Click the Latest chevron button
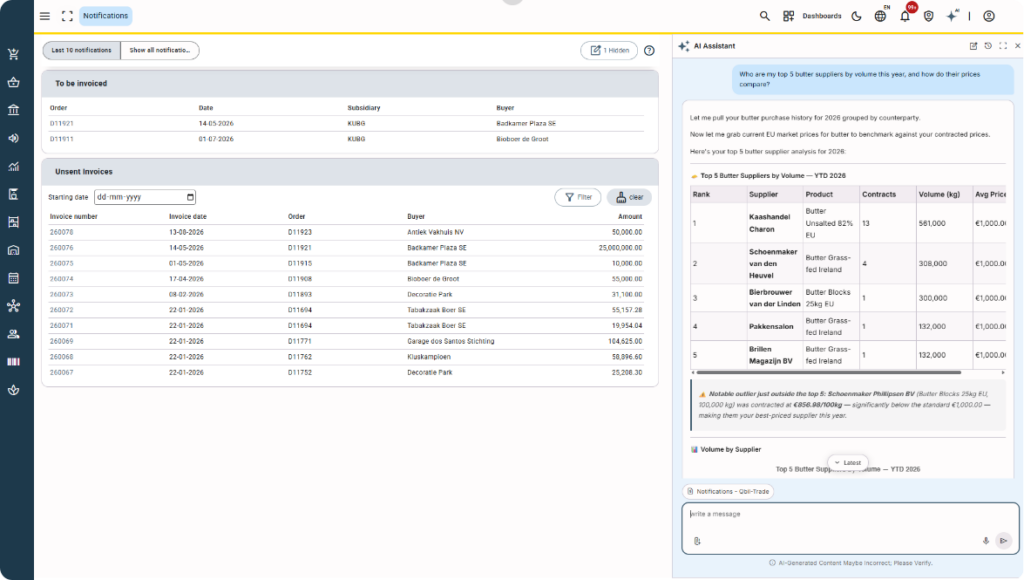This screenshot has height=580, width=1024. coord(848,462)
